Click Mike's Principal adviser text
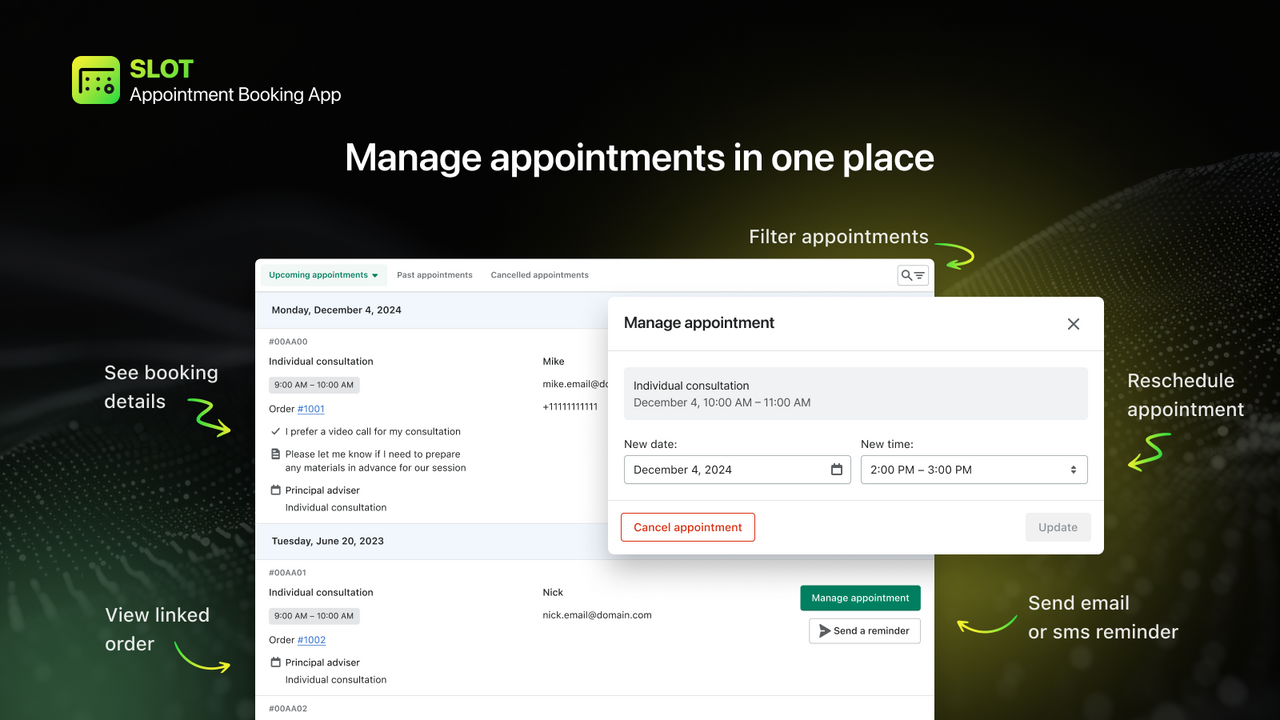This screenshot has height=720, width=1280. pos(322,491)
